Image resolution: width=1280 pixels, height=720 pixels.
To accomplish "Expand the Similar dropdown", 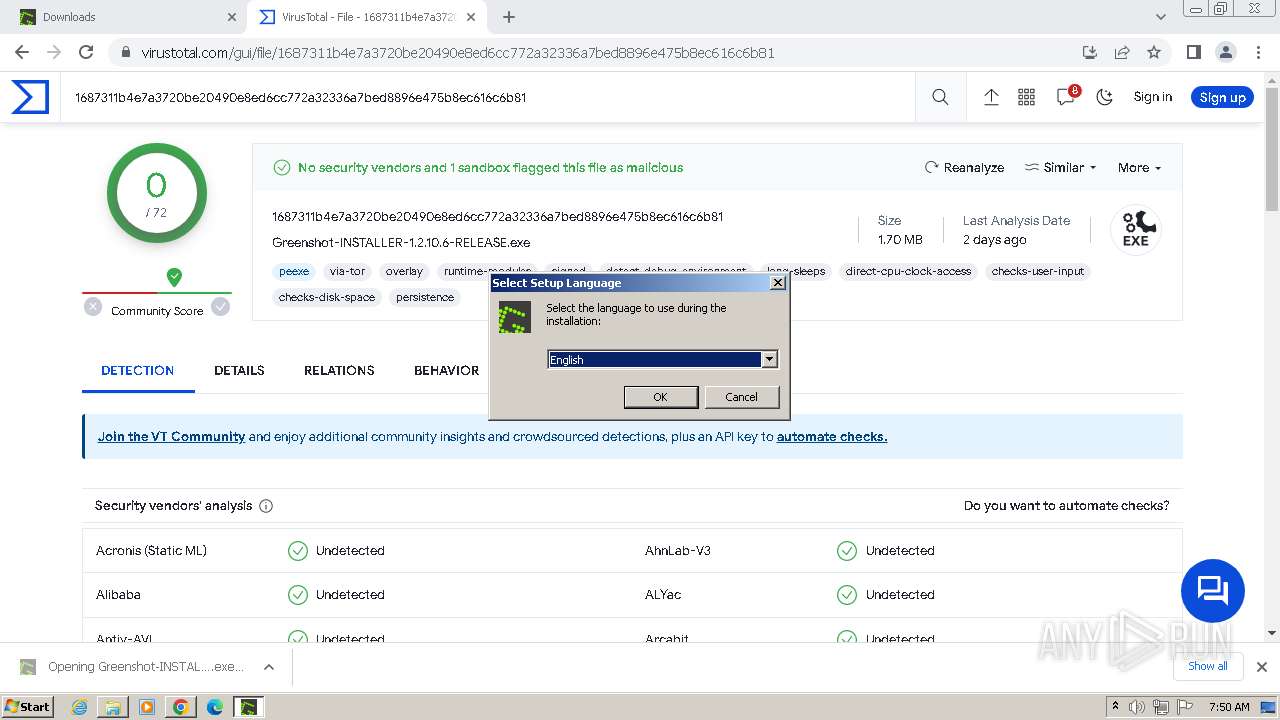I will click(x=1061, y=168).
